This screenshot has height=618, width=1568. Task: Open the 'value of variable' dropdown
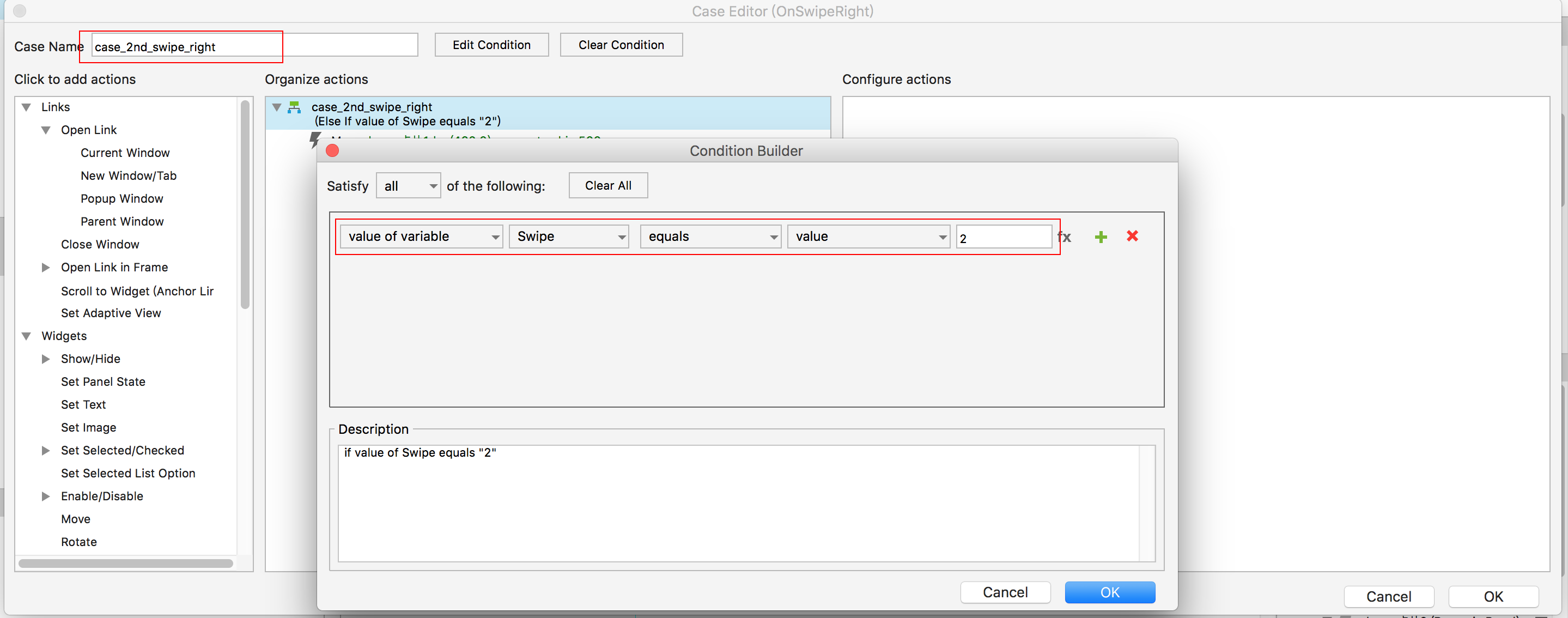pyautogui.click(x=421, y=236)
